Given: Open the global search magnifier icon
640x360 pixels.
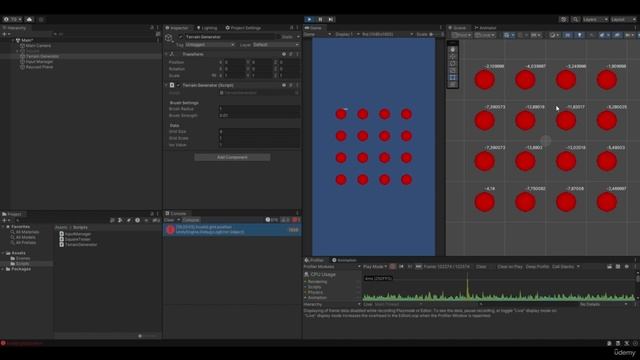Looking at the screenshot, I should 576,19.
